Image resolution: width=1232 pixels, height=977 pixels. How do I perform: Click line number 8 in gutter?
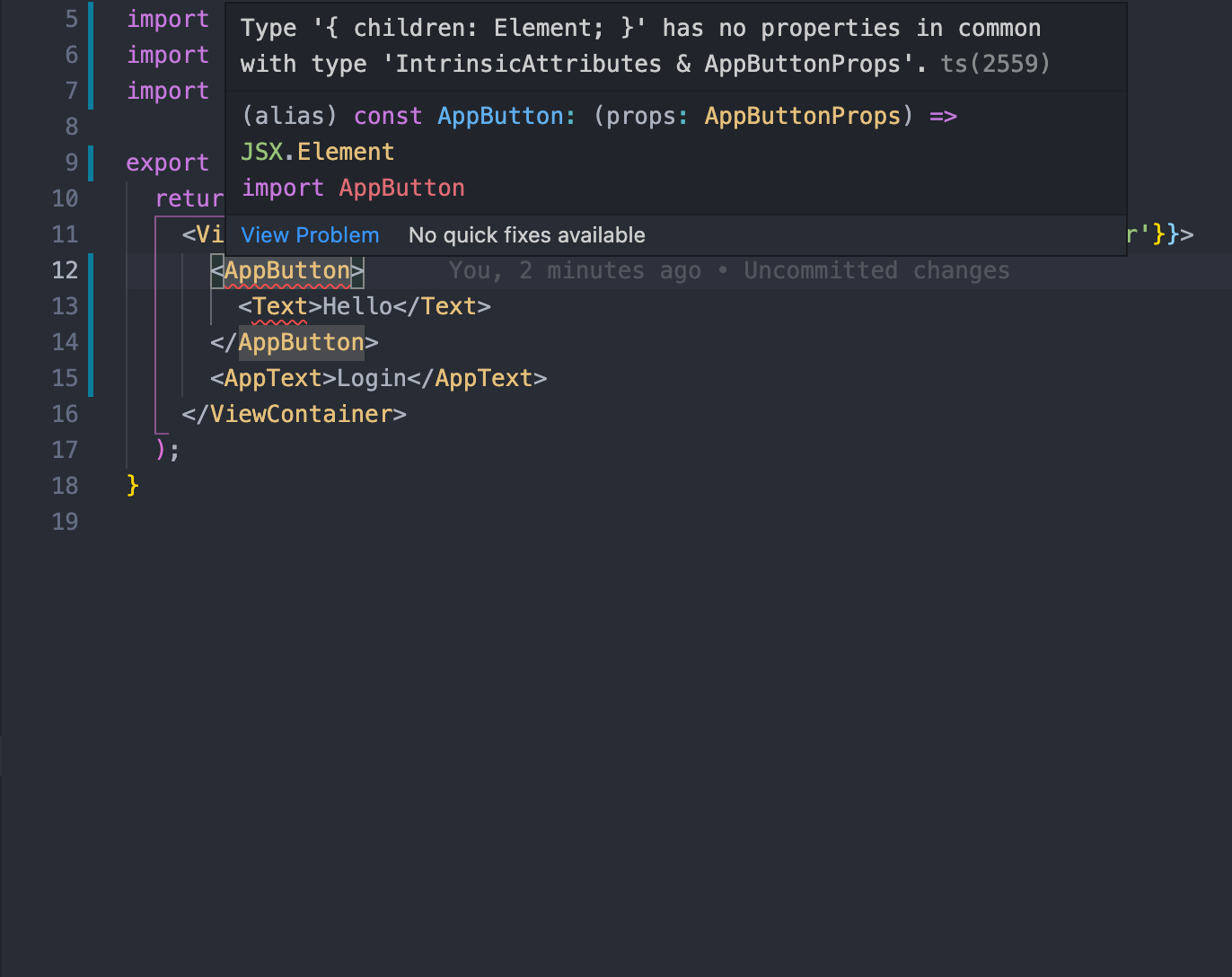(x=72, y=127)
